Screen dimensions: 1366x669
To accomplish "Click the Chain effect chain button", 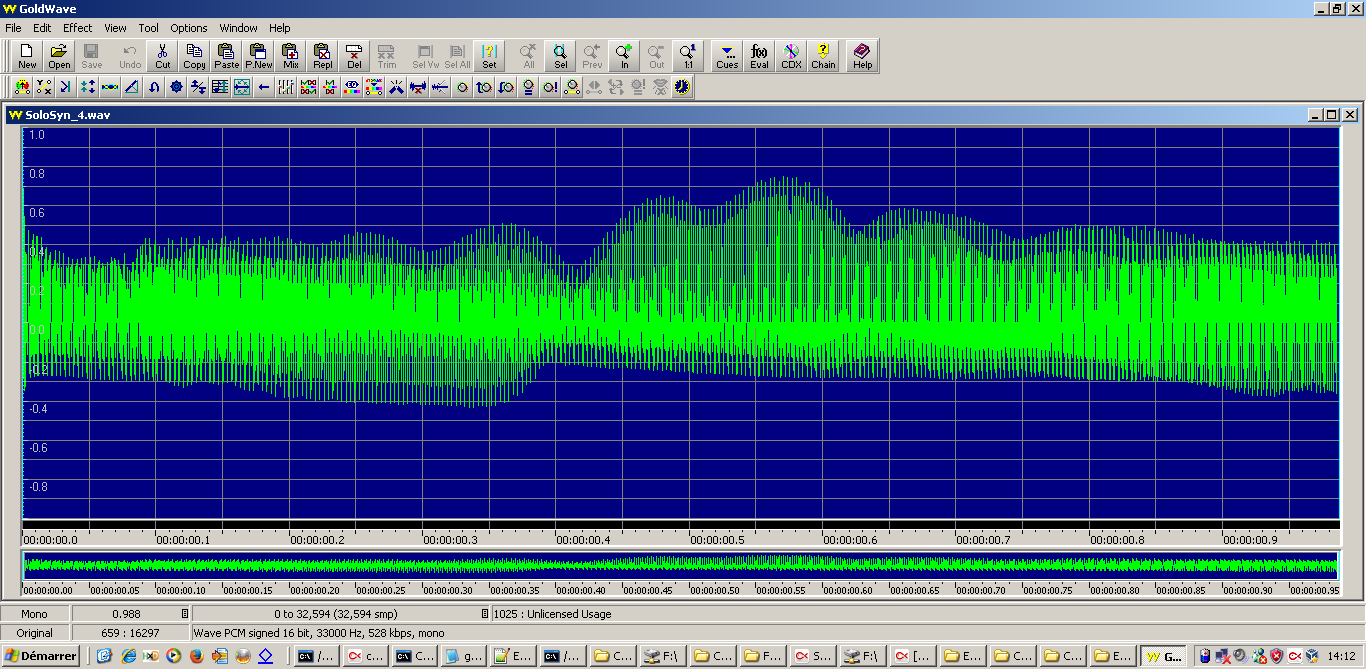I will tap(823, 56).
